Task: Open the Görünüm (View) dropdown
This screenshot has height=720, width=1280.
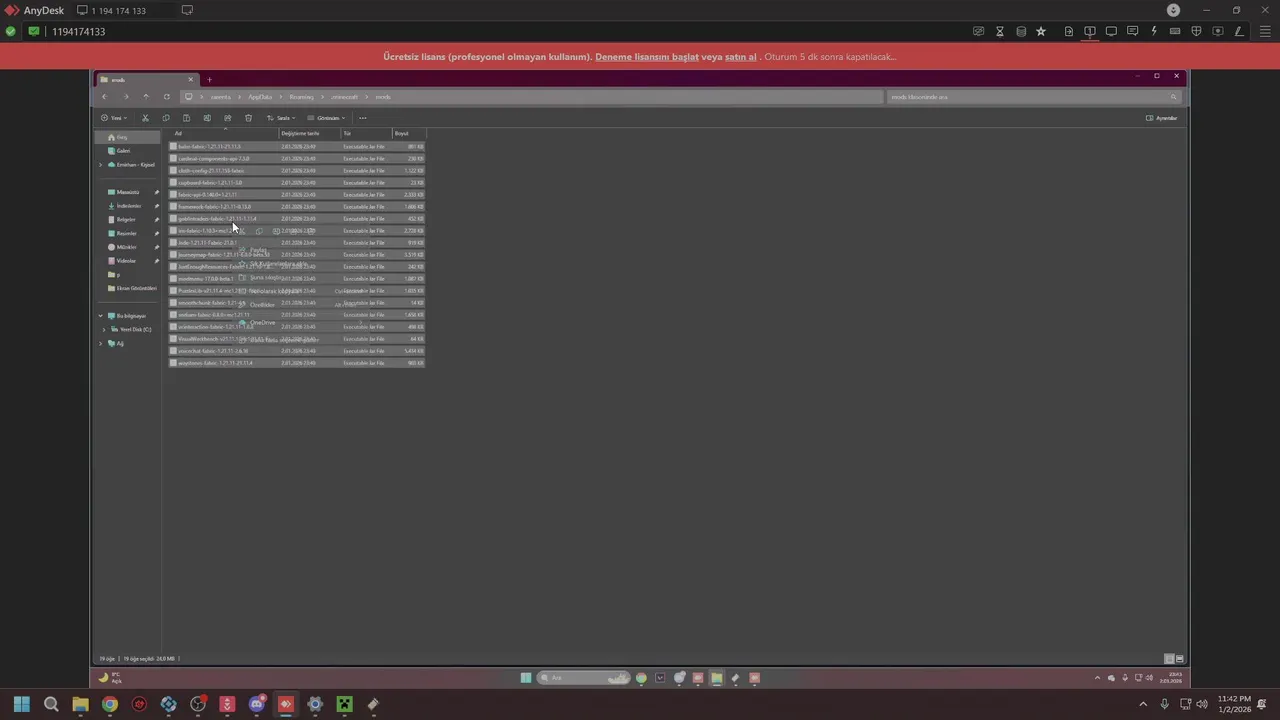Action: (327, 118)
